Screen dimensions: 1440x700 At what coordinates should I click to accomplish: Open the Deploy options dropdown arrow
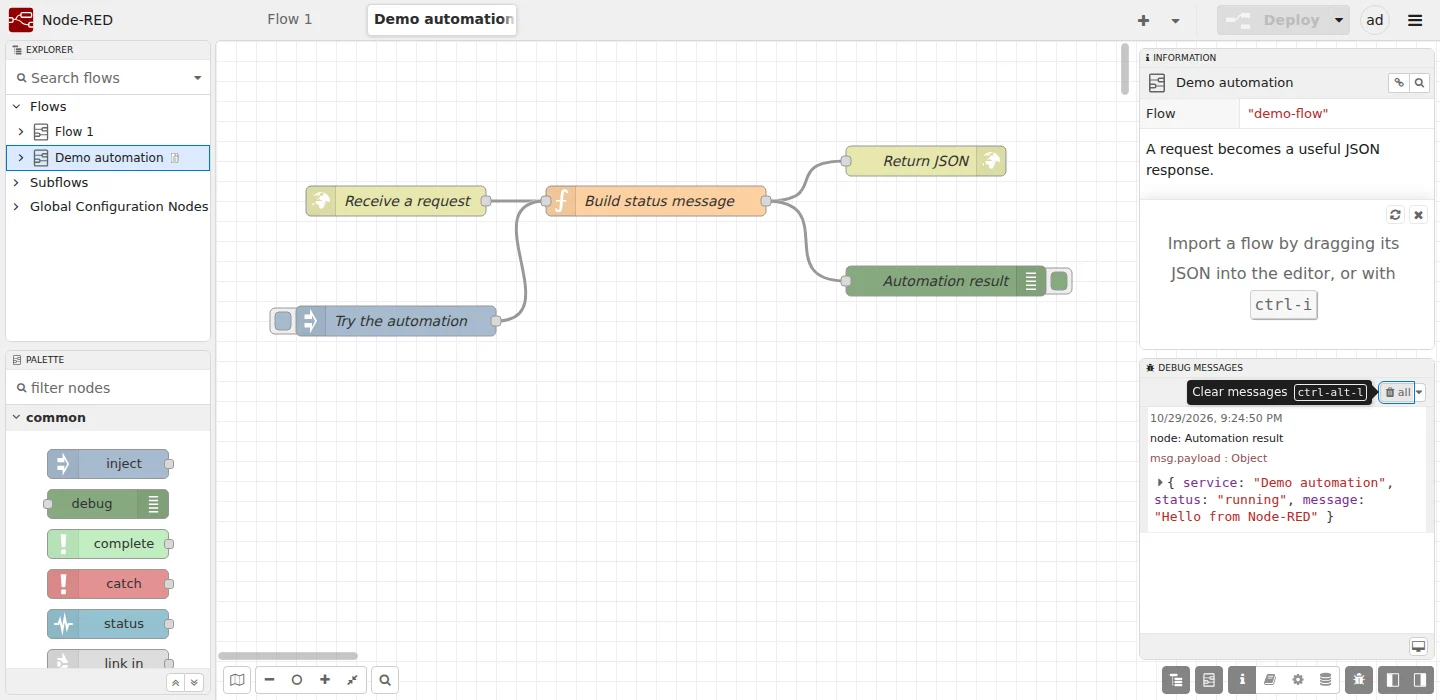(x=1339, y=20)
